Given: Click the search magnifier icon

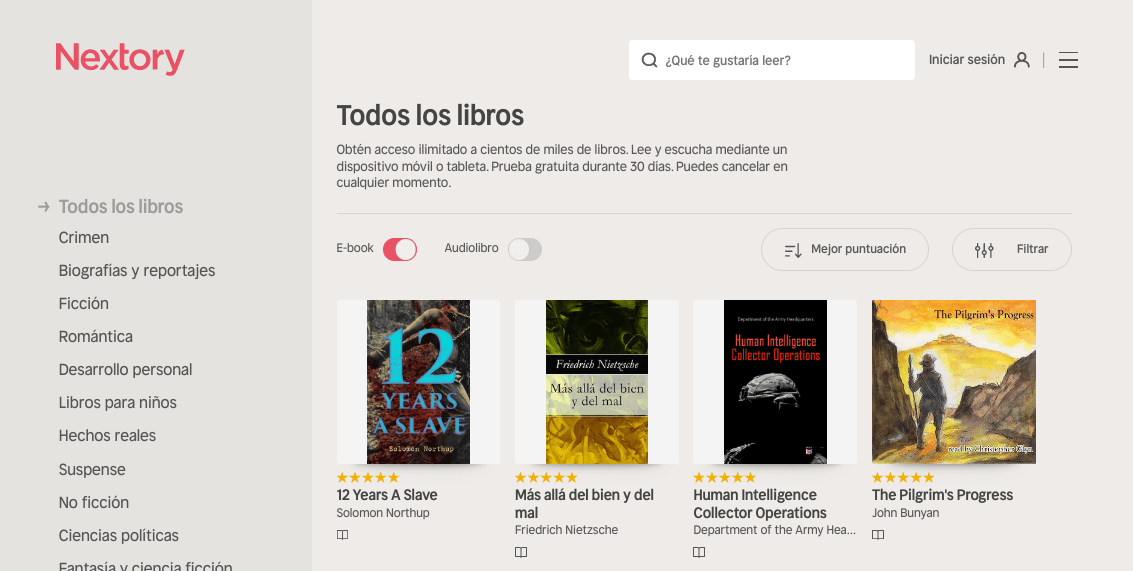Looking at the screenshot, I should [650, 60].
